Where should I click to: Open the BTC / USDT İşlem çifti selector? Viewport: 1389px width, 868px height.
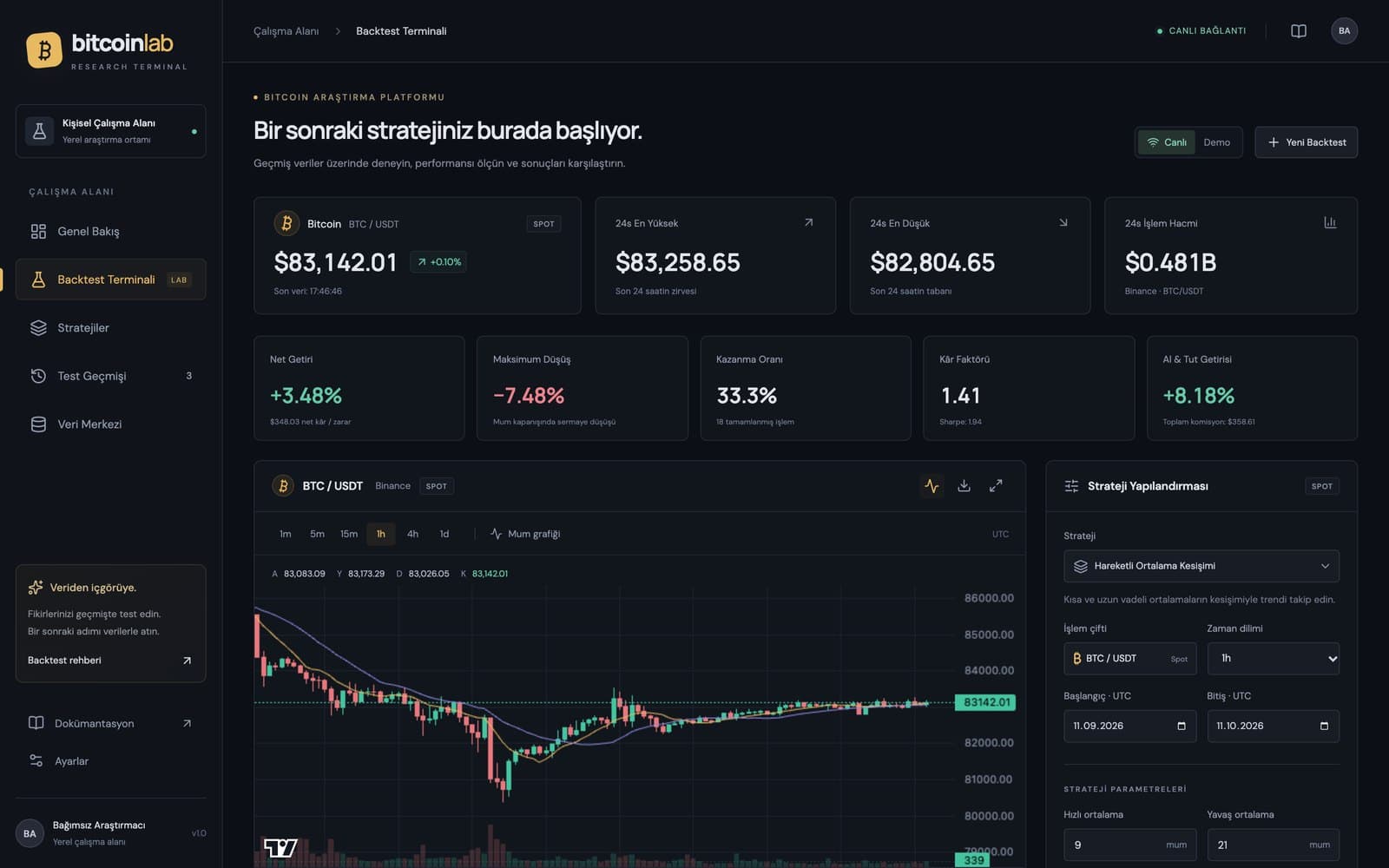1129,659
